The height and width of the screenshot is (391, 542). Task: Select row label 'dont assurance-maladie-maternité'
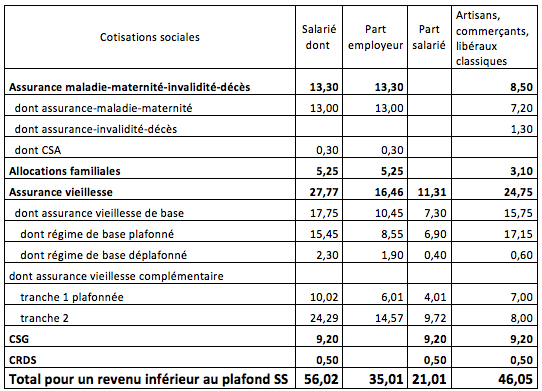tap(103, 108)
